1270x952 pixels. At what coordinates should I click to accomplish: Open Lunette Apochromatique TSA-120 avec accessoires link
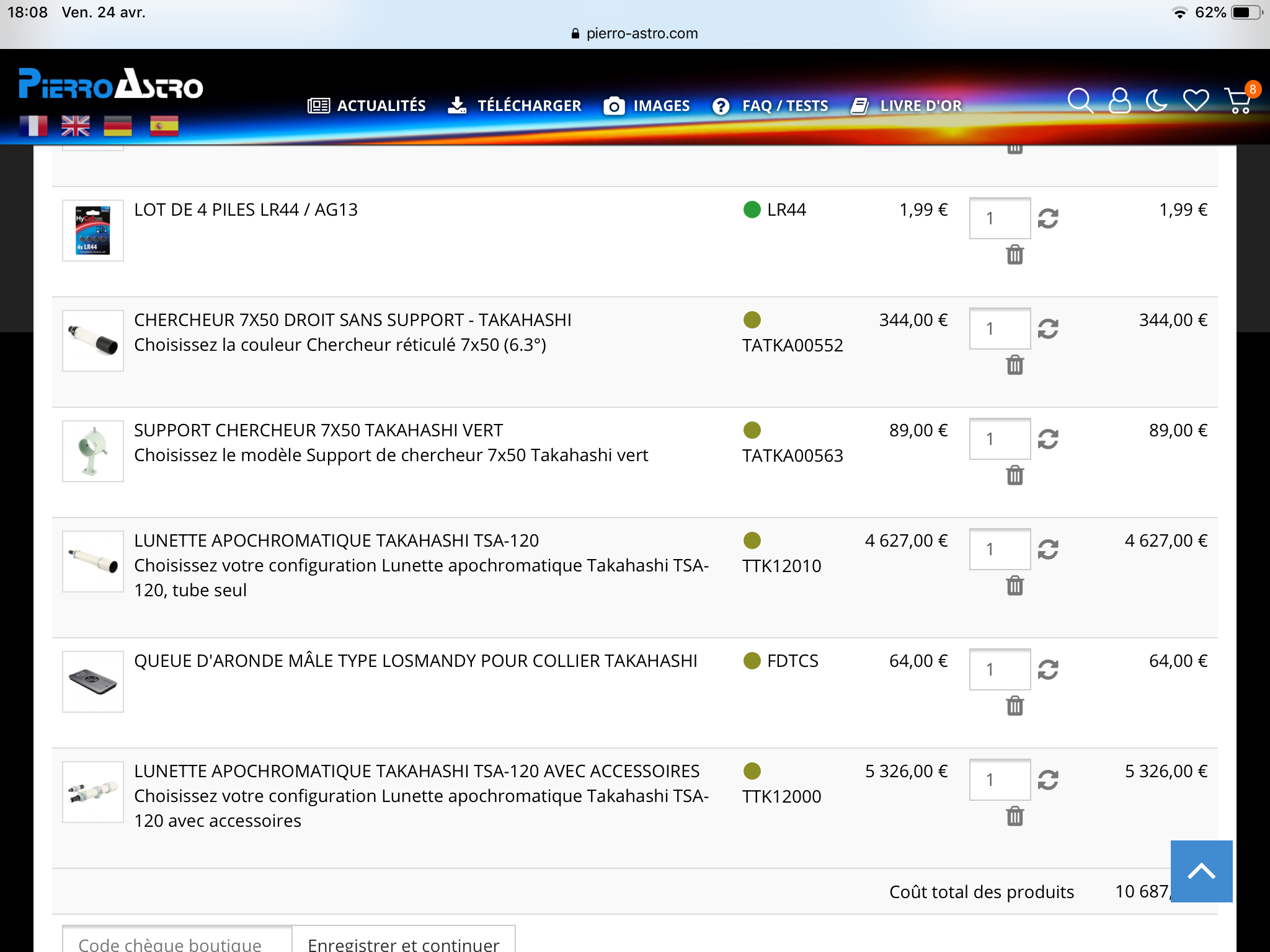417,771
